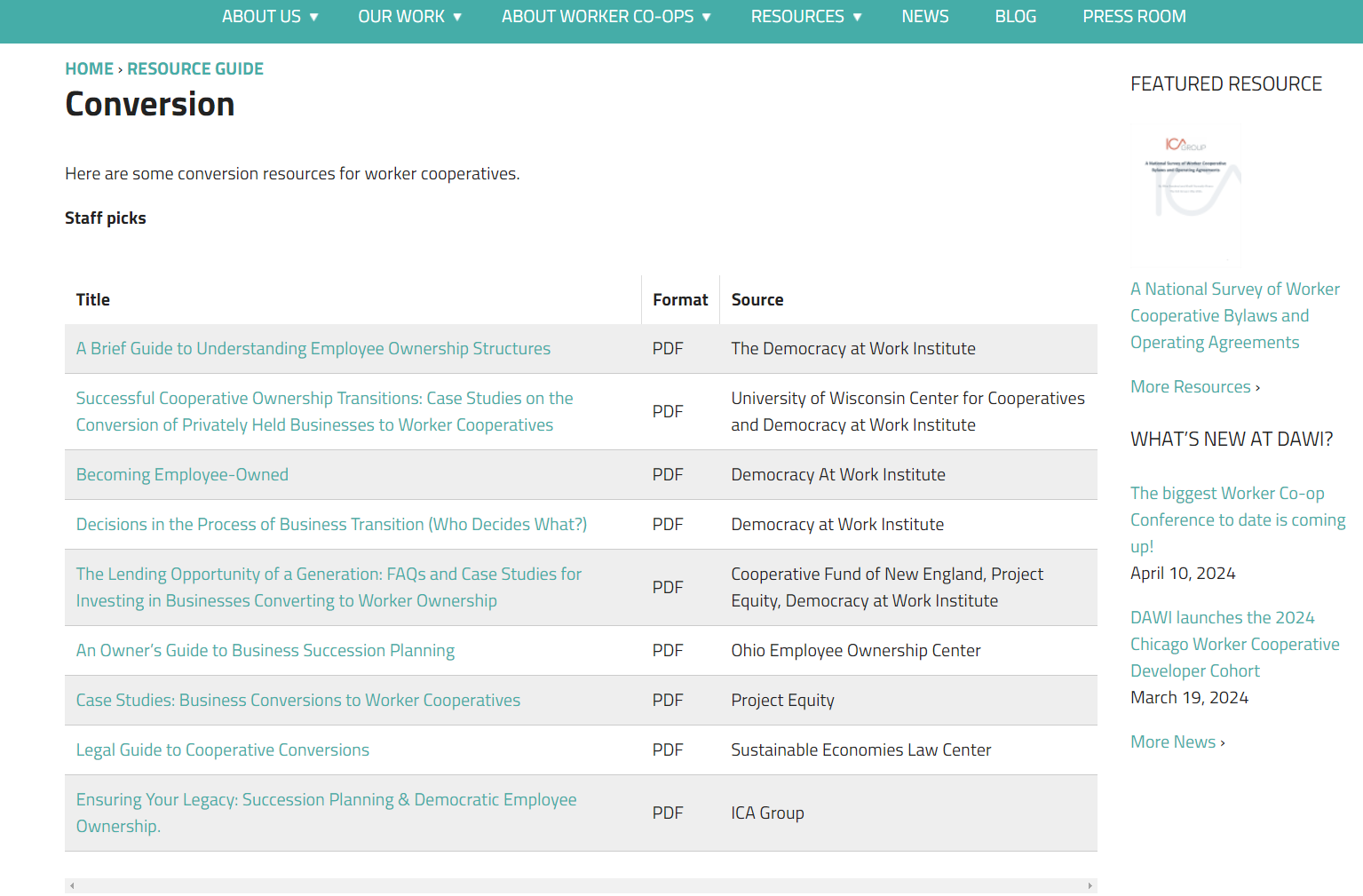Image resolution: width=1363 pixels, height=896 pixels.
Task: Open Decisions in the Process of Business Transition
Action: click(331, 524)
